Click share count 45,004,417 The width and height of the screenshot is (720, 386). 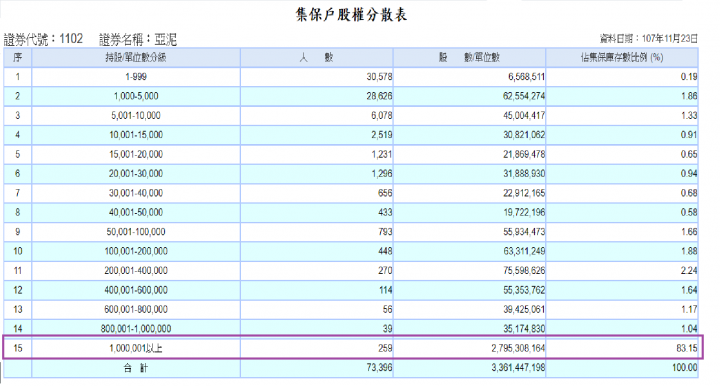[524, 116]
